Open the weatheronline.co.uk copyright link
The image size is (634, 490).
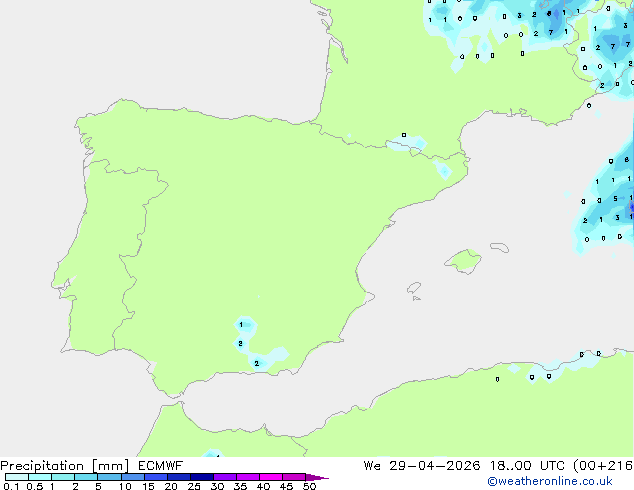coord(550,481)
